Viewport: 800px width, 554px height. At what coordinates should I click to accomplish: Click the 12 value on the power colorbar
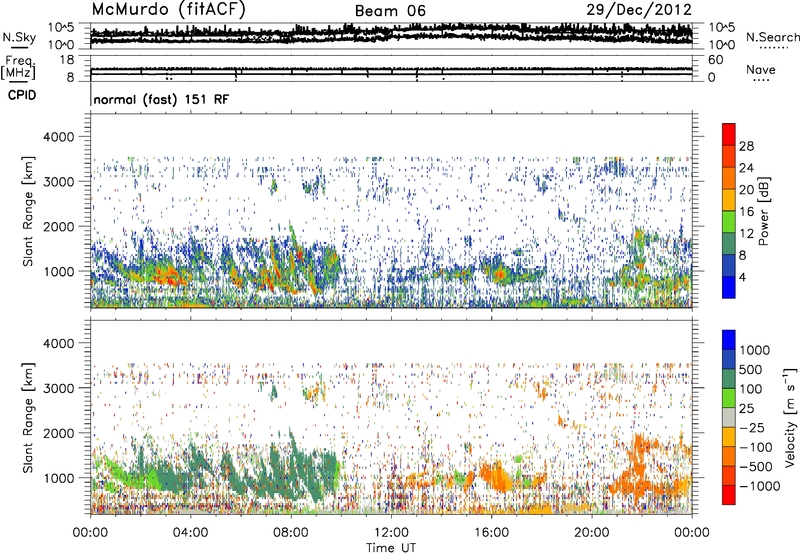(746, 233)
